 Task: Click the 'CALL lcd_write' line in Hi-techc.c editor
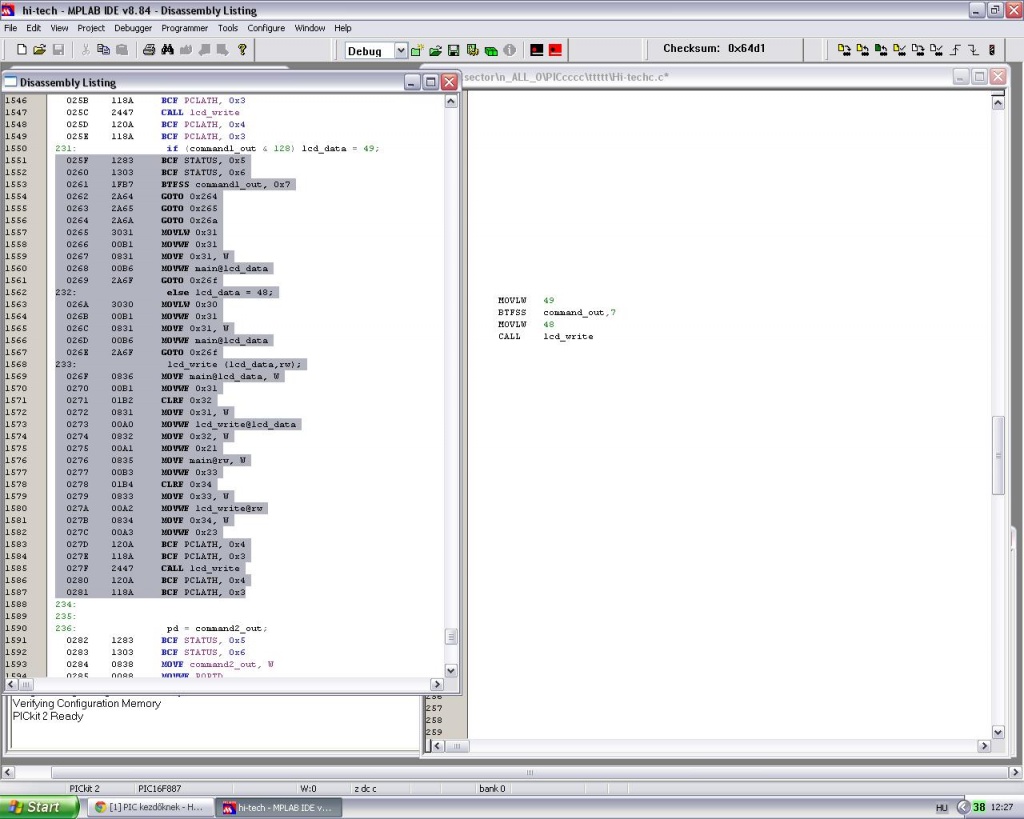click(x=545, y=336)
